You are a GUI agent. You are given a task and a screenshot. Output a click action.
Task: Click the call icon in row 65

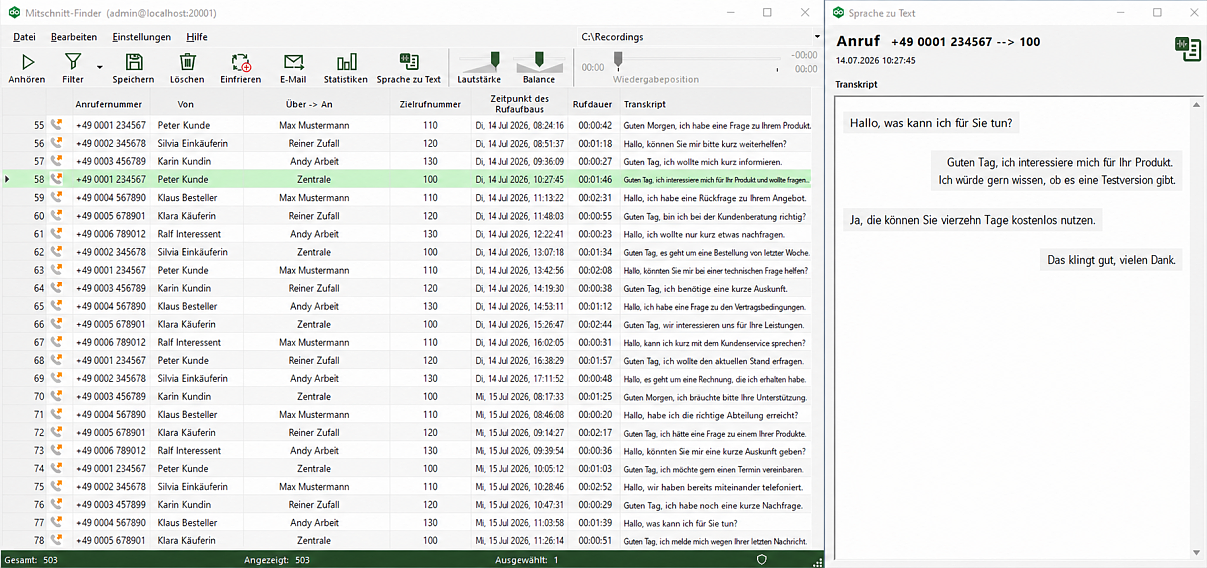point(56,306)
